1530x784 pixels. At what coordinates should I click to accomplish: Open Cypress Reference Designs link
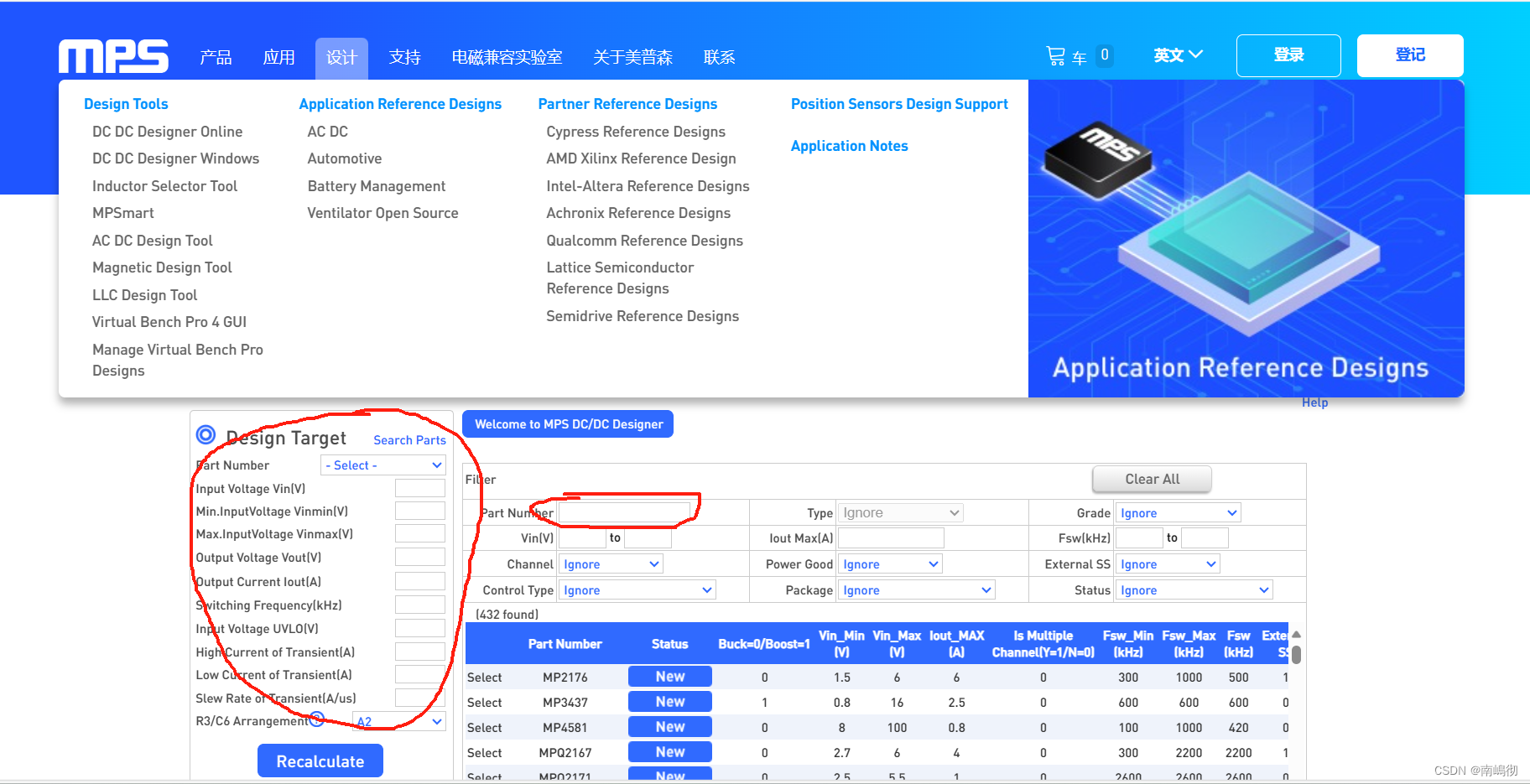coord(635,132)
